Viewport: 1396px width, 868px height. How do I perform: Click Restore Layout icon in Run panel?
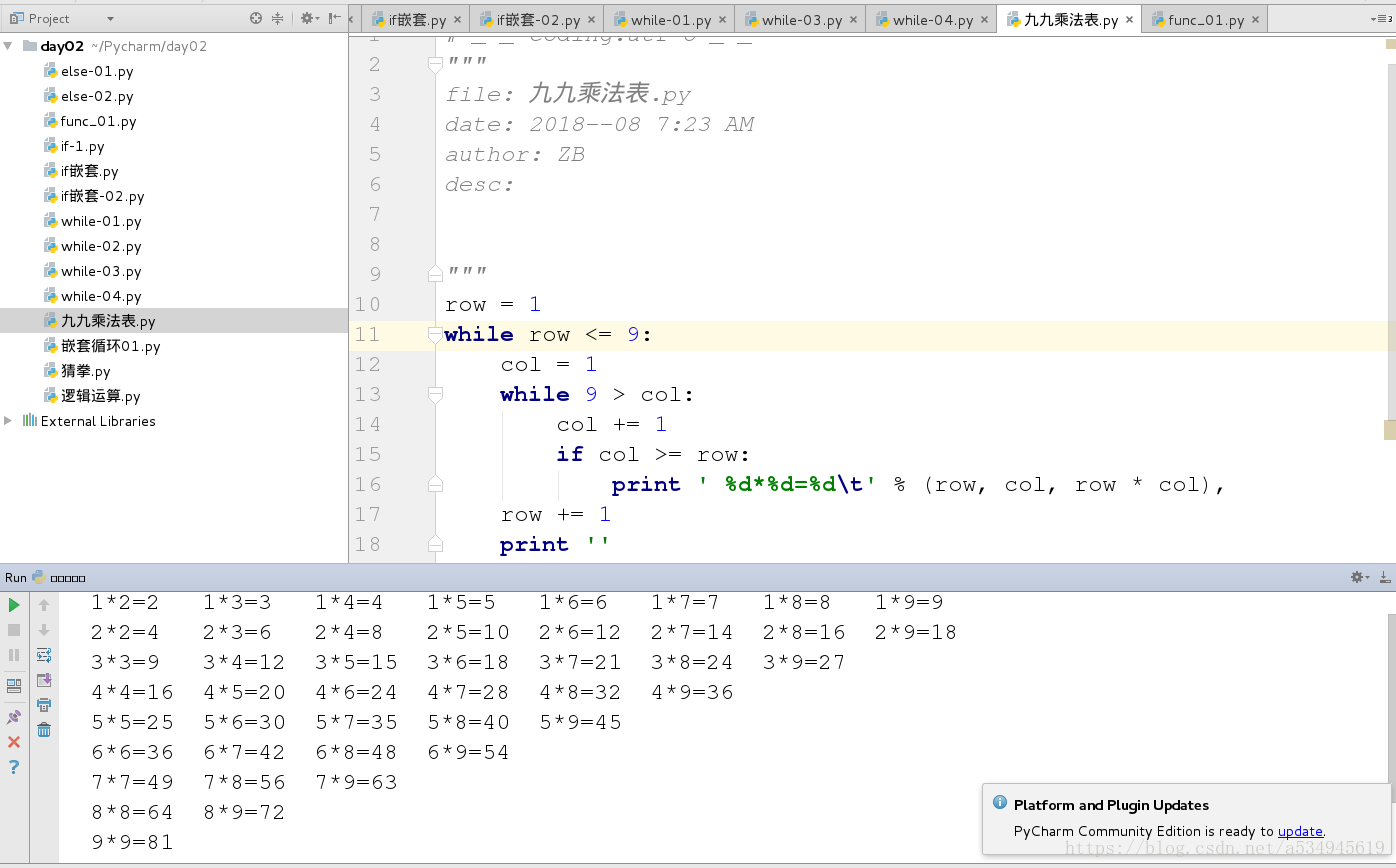[x=14, y=686]
